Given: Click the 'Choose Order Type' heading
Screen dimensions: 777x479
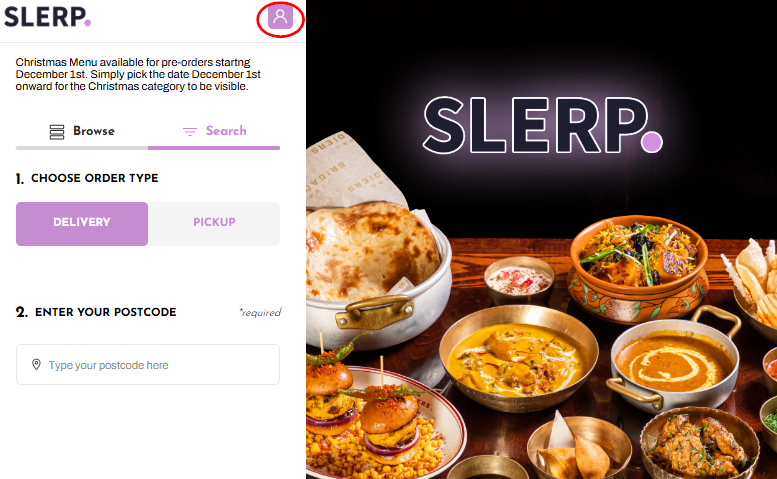Looking at the screenshot, I should pyautogui.click(x=87, y=178).
